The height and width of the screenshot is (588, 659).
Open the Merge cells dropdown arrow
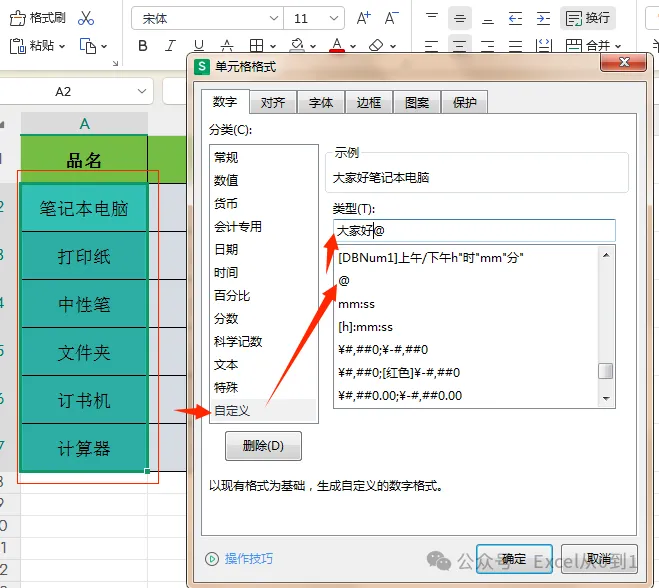[x=618, y=46]
